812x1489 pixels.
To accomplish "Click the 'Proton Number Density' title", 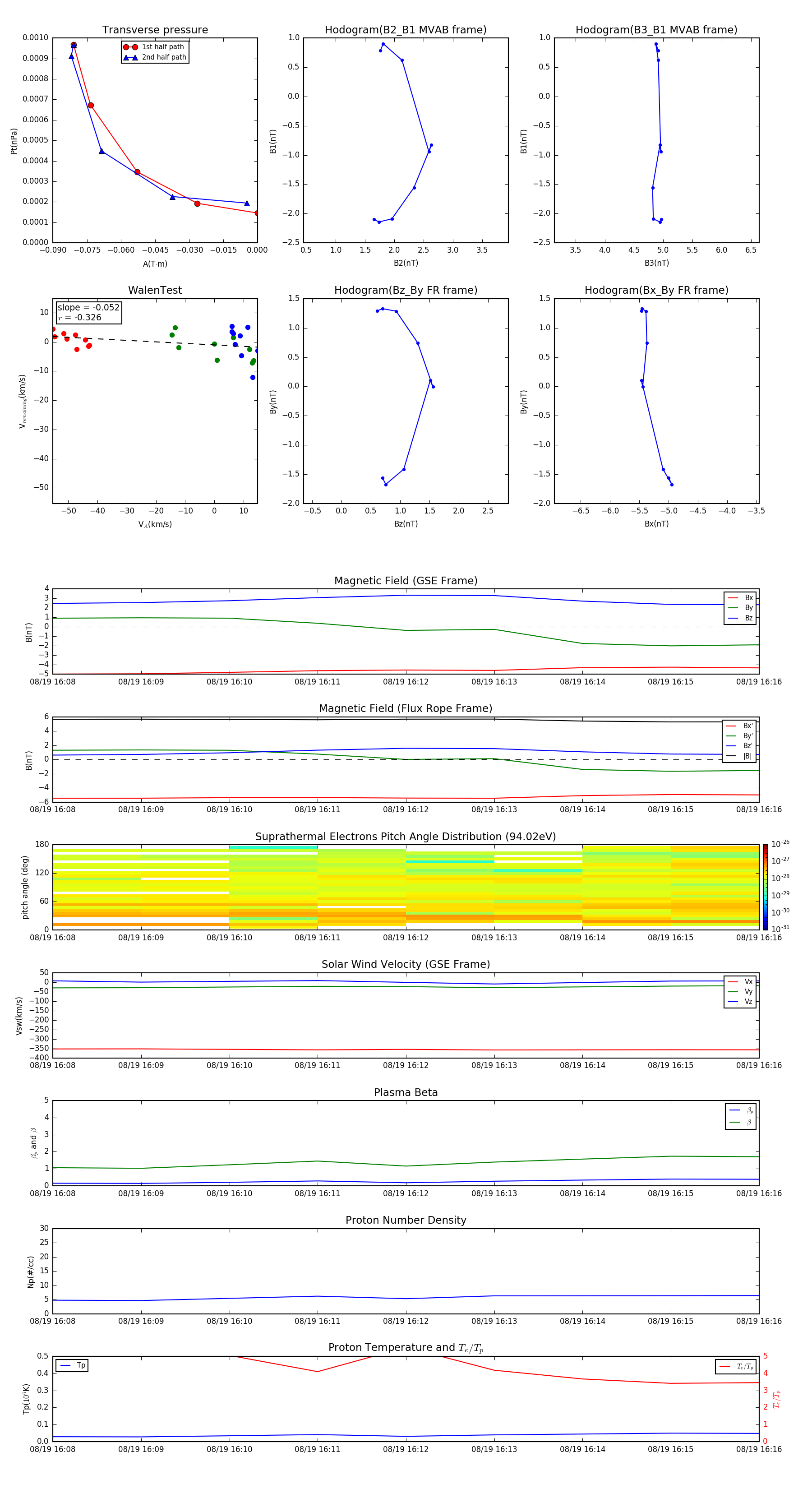I will 406,1220.
